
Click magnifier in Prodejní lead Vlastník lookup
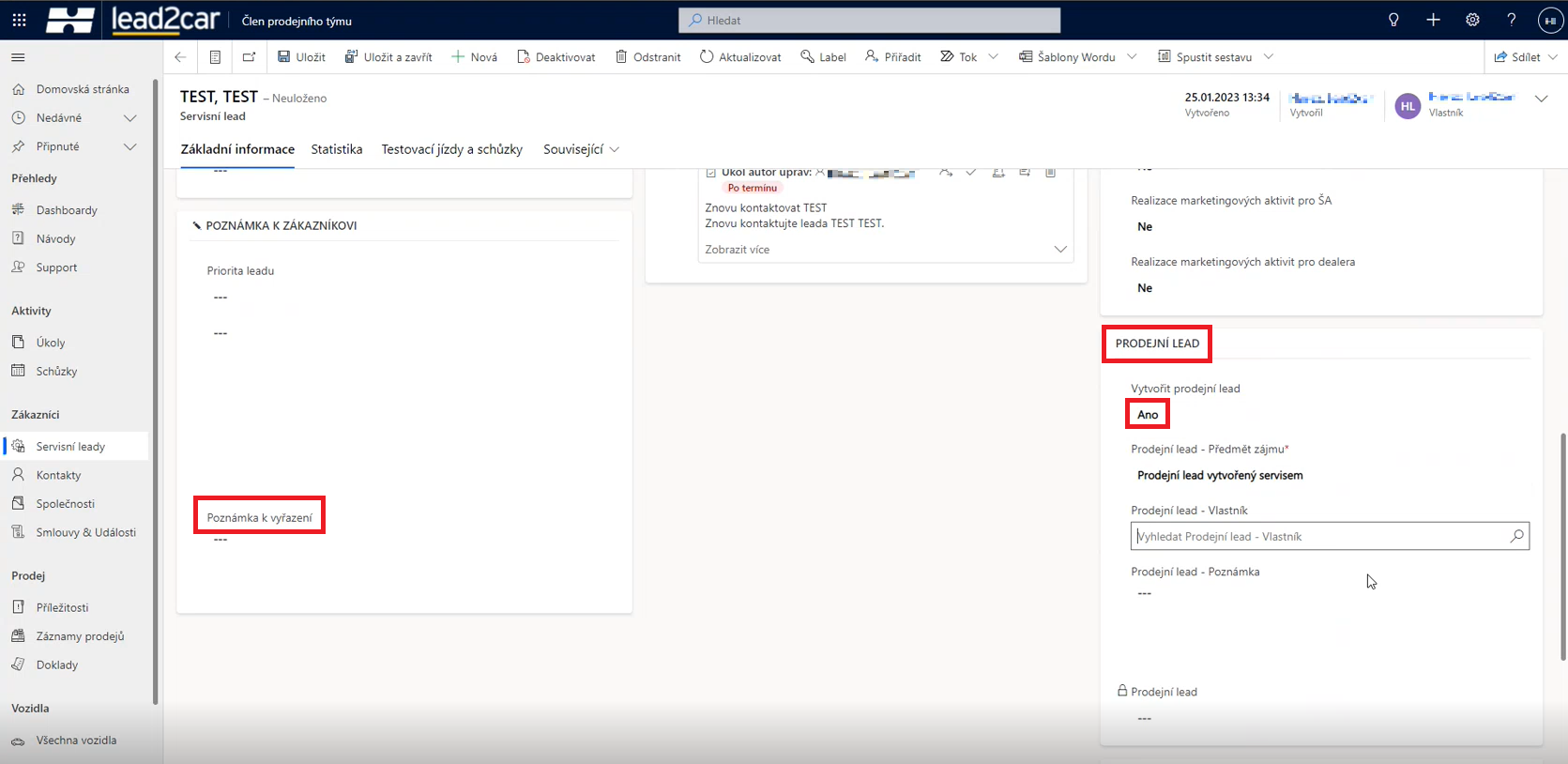[1516, 536]
